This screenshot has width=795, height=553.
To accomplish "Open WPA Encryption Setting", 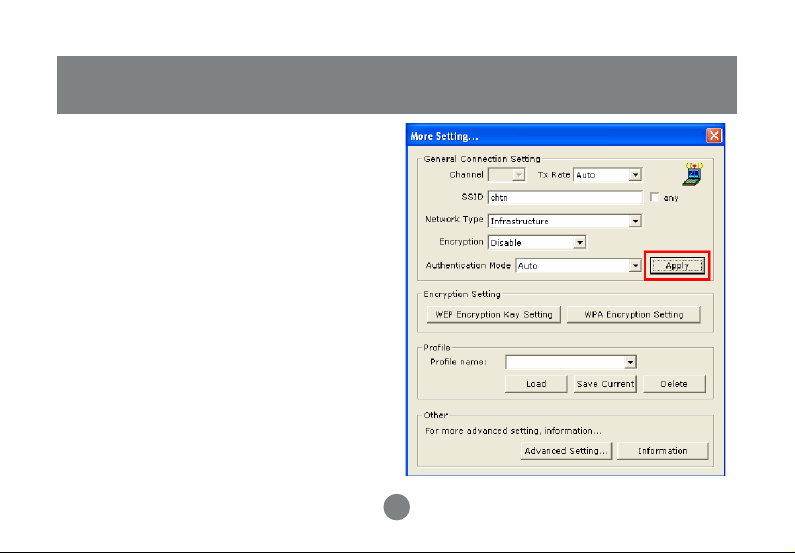I will 634,314.
